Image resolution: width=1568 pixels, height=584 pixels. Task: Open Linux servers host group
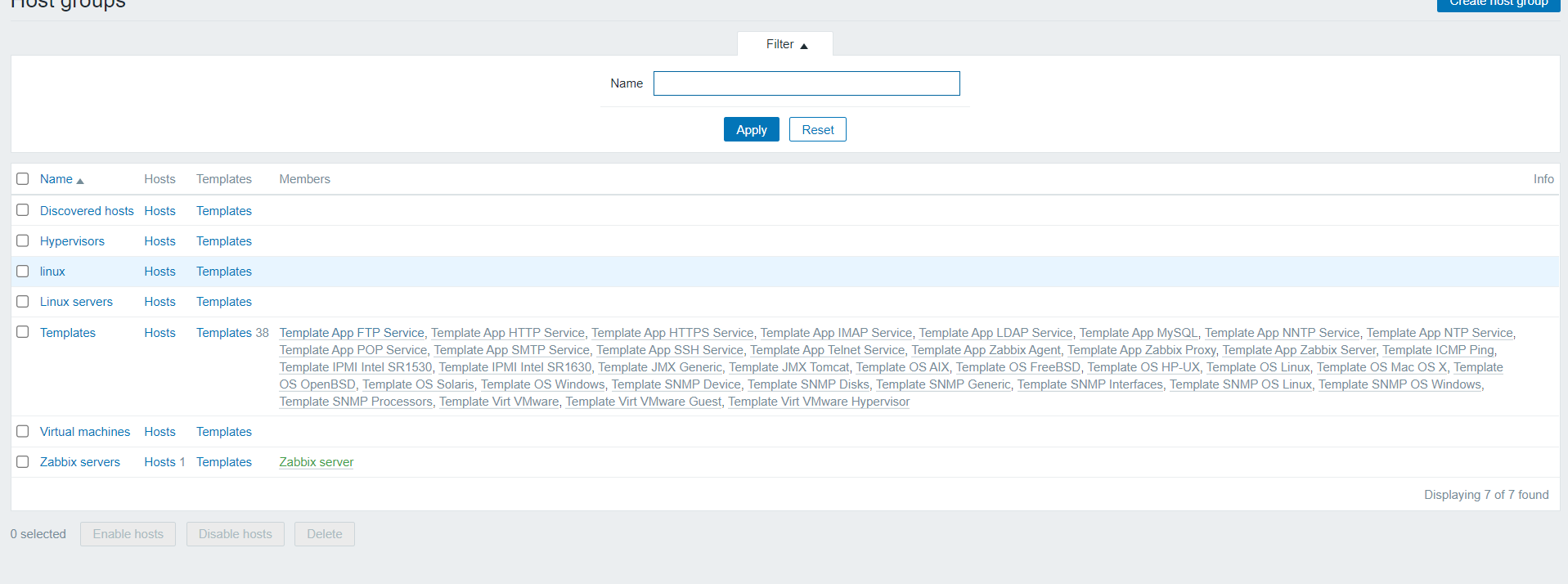pos(76,302)
